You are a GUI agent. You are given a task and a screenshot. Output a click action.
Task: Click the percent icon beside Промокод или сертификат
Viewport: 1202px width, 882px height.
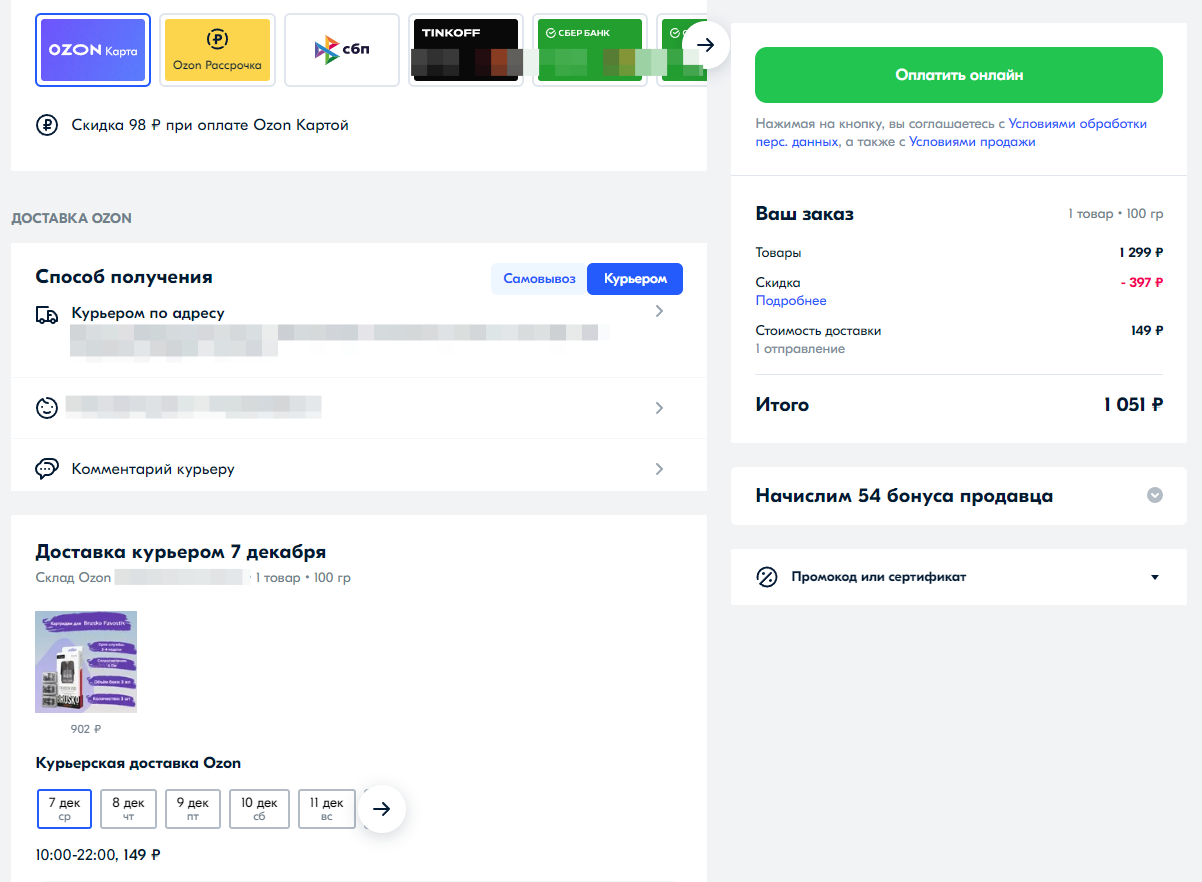pyautogui.click(x=767, y=577)
